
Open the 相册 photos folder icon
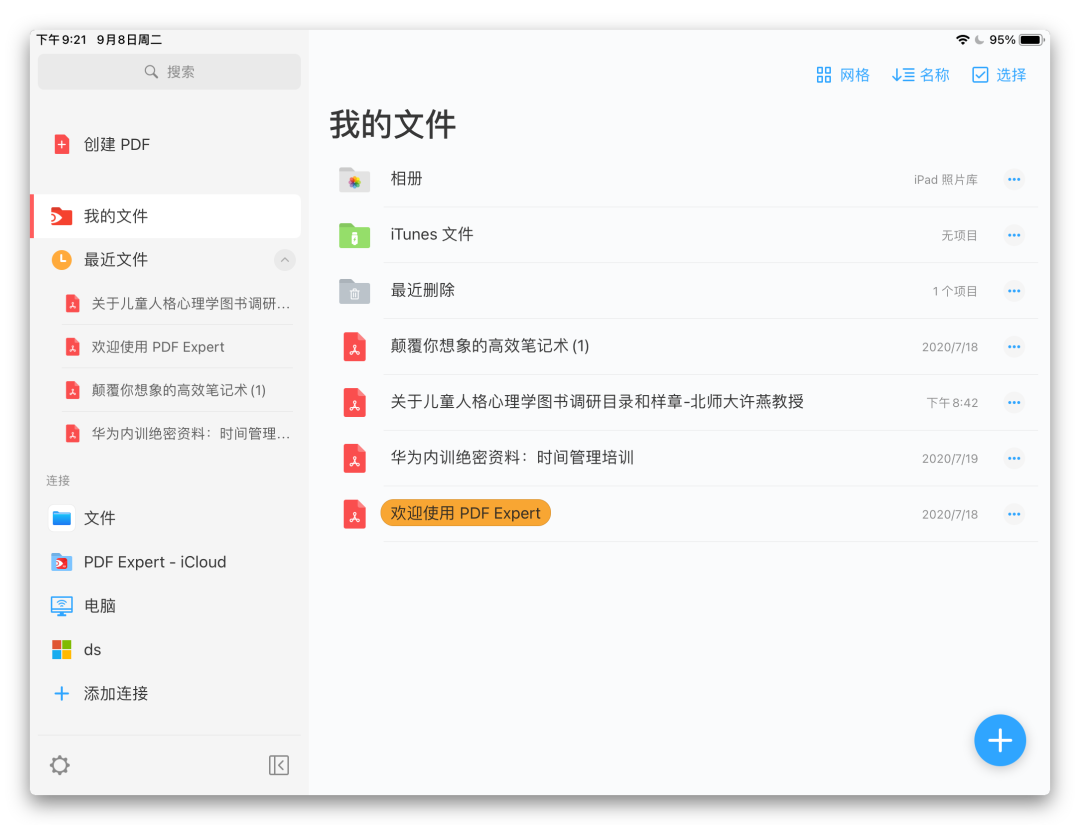click(355, 180)
